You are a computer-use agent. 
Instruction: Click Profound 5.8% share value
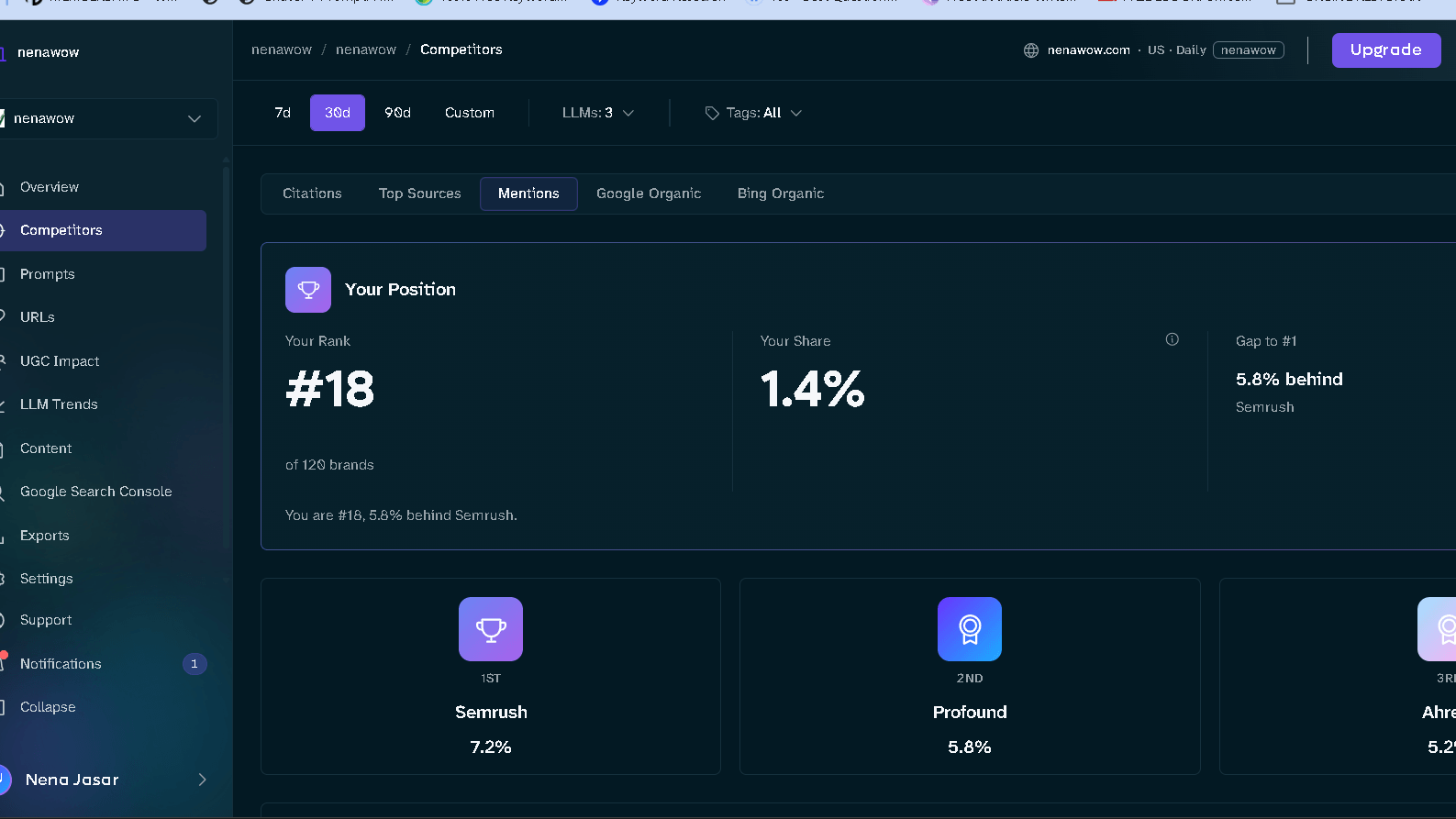click(x=970, y=747)
